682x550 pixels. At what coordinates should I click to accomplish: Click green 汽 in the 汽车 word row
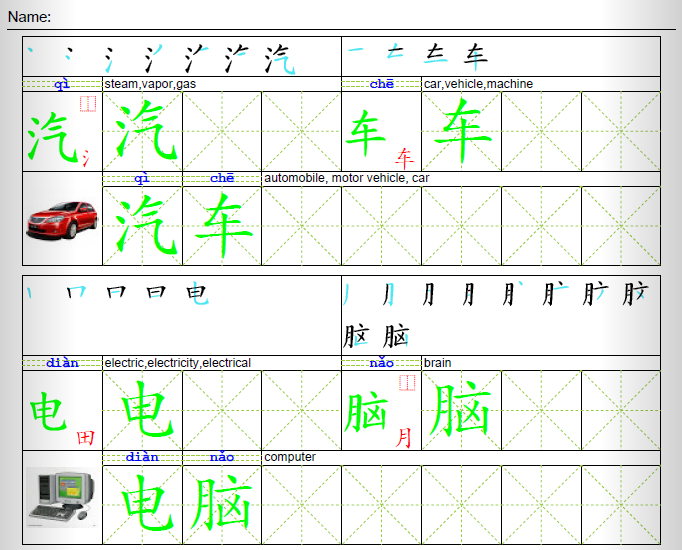click(x=145, y=224)
